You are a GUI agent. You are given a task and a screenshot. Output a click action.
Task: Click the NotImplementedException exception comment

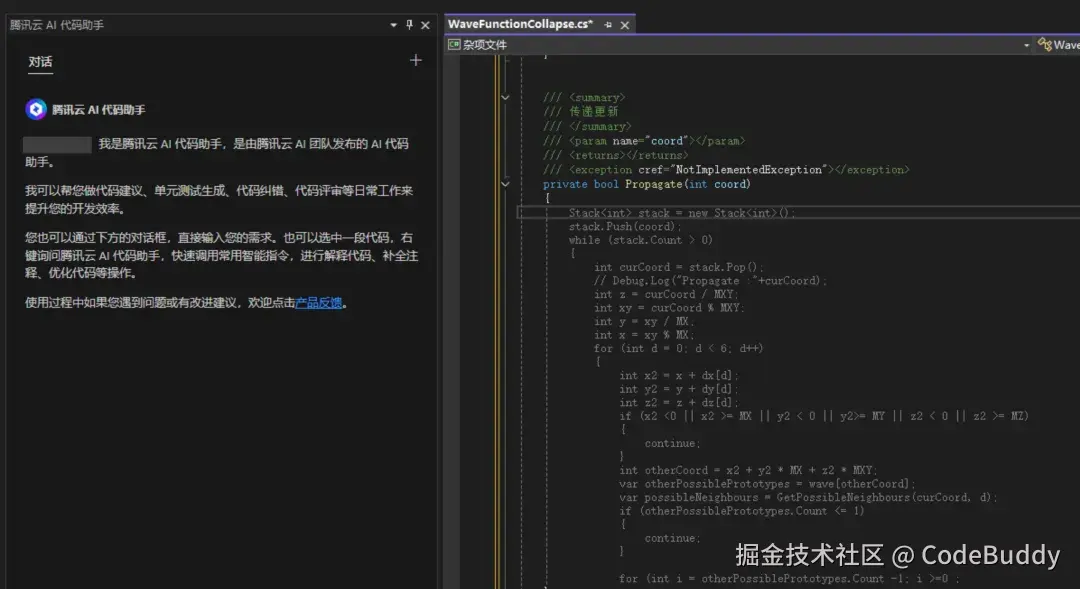coord(726,169)
